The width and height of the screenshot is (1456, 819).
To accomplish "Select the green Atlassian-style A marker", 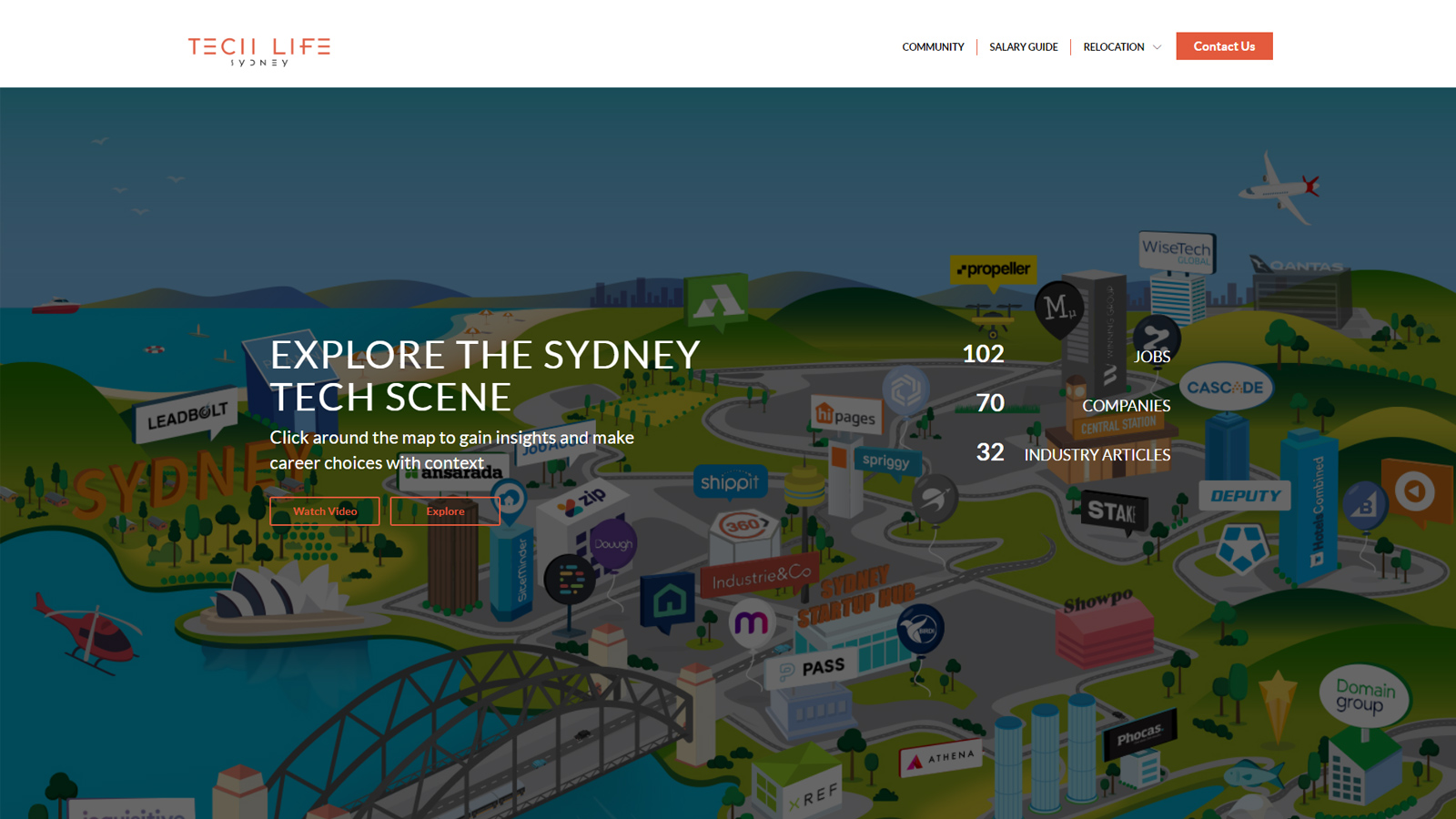I will click(717, 300).
